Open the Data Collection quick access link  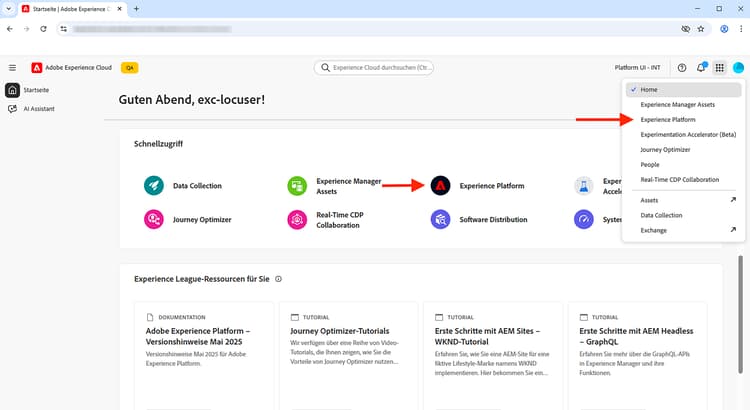click(x=197, y=186)
